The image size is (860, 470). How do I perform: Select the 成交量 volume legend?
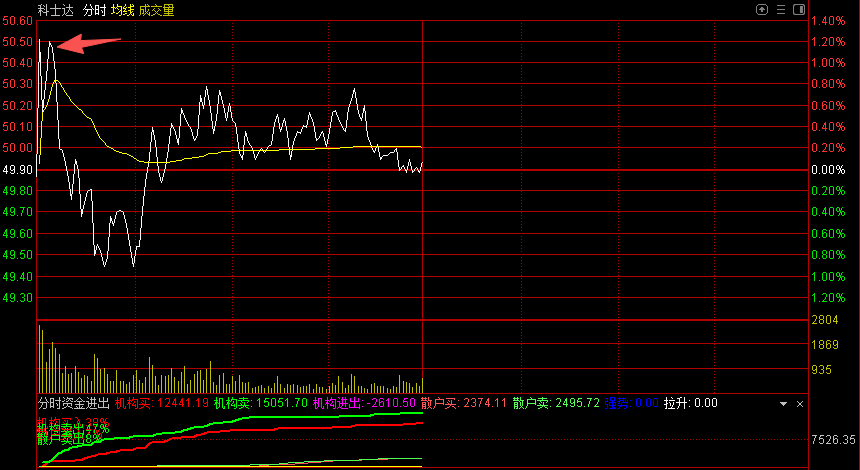click(156, 10)
